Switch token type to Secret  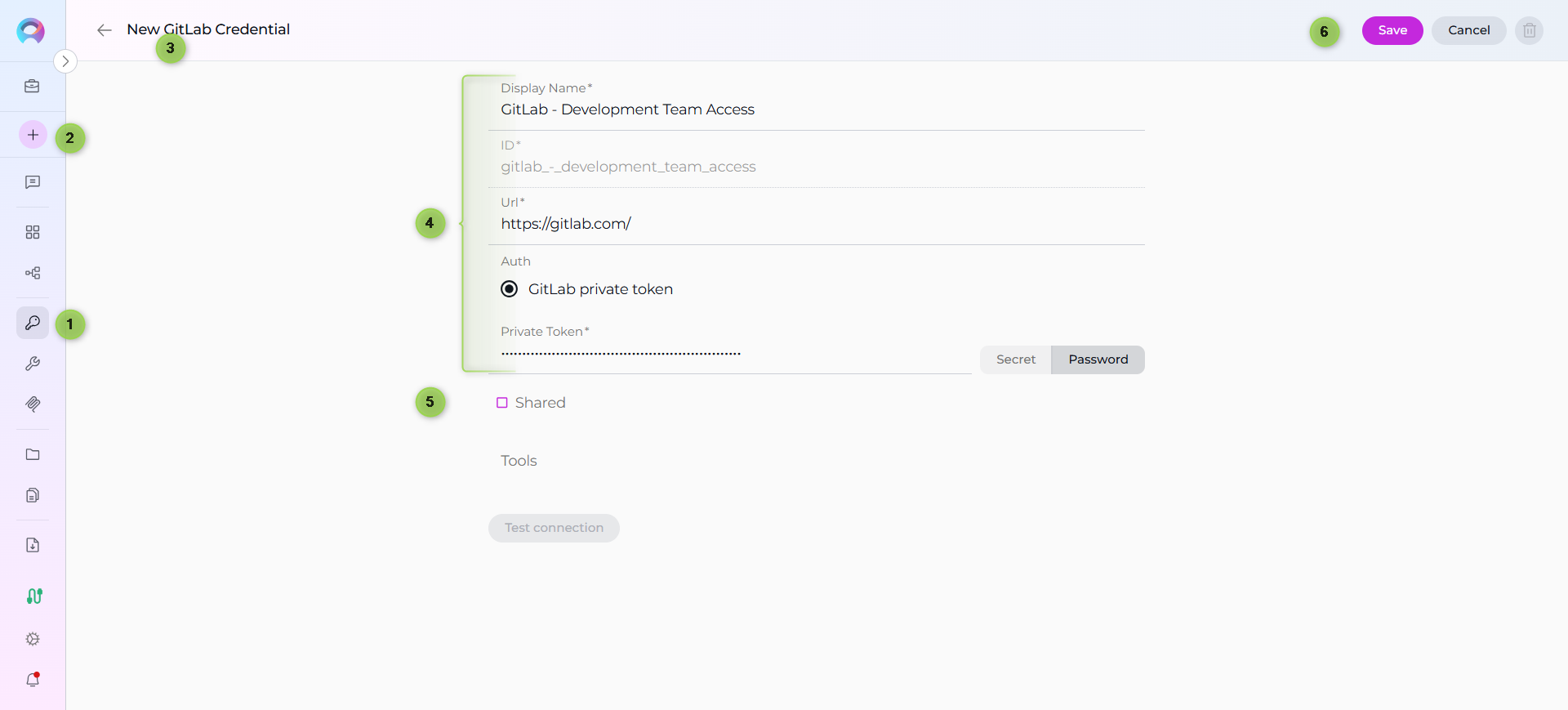point(1015,359)
